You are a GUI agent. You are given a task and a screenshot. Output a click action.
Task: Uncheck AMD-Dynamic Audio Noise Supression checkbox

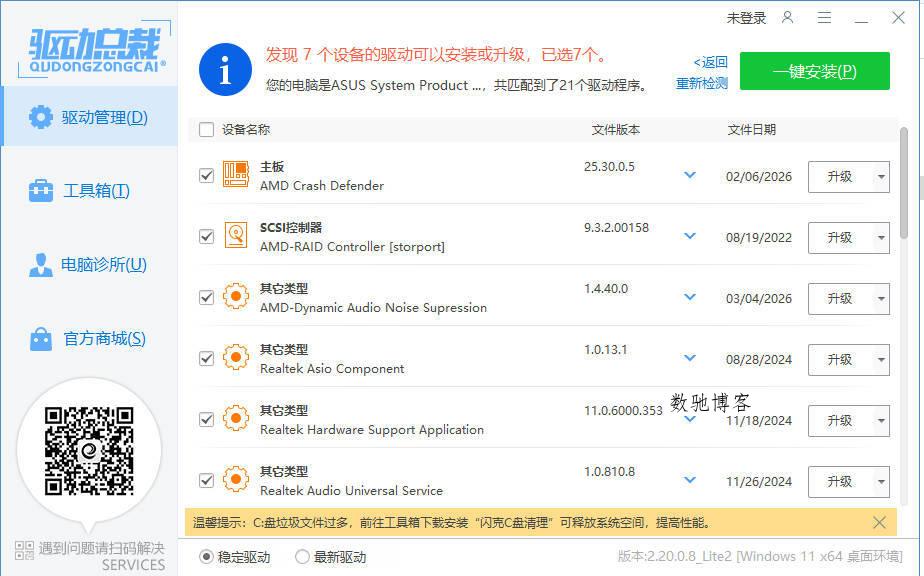pyautogui.click(x=206, y=298)
